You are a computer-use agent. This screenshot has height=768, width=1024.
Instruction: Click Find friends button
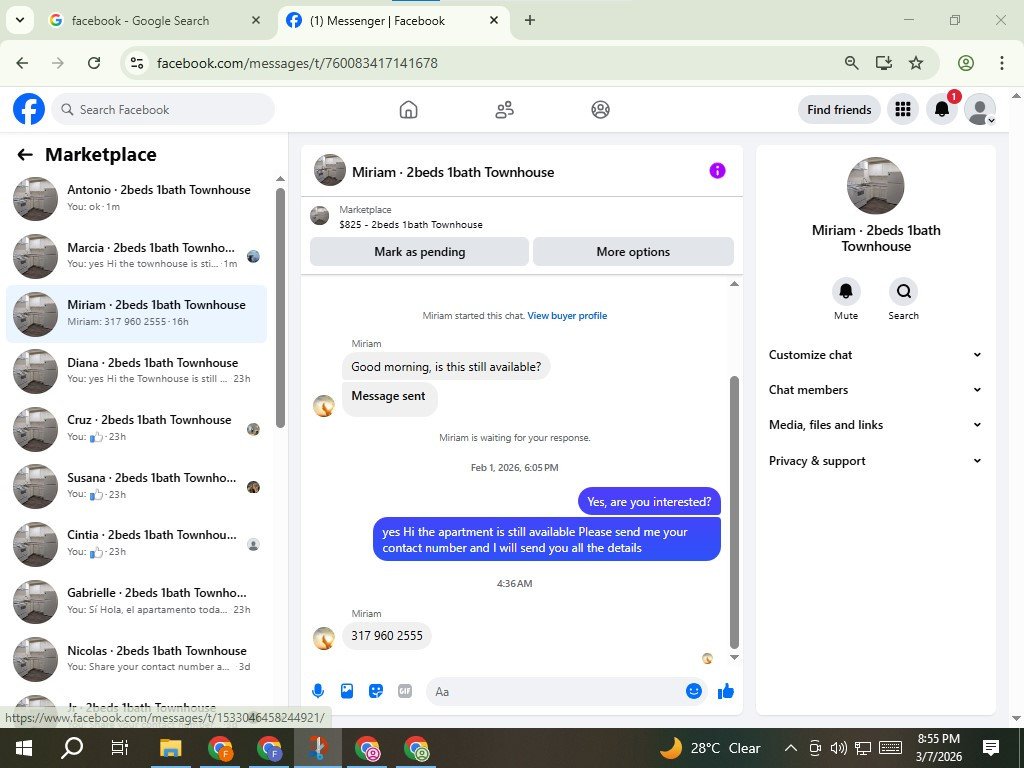tap(839, 110)
